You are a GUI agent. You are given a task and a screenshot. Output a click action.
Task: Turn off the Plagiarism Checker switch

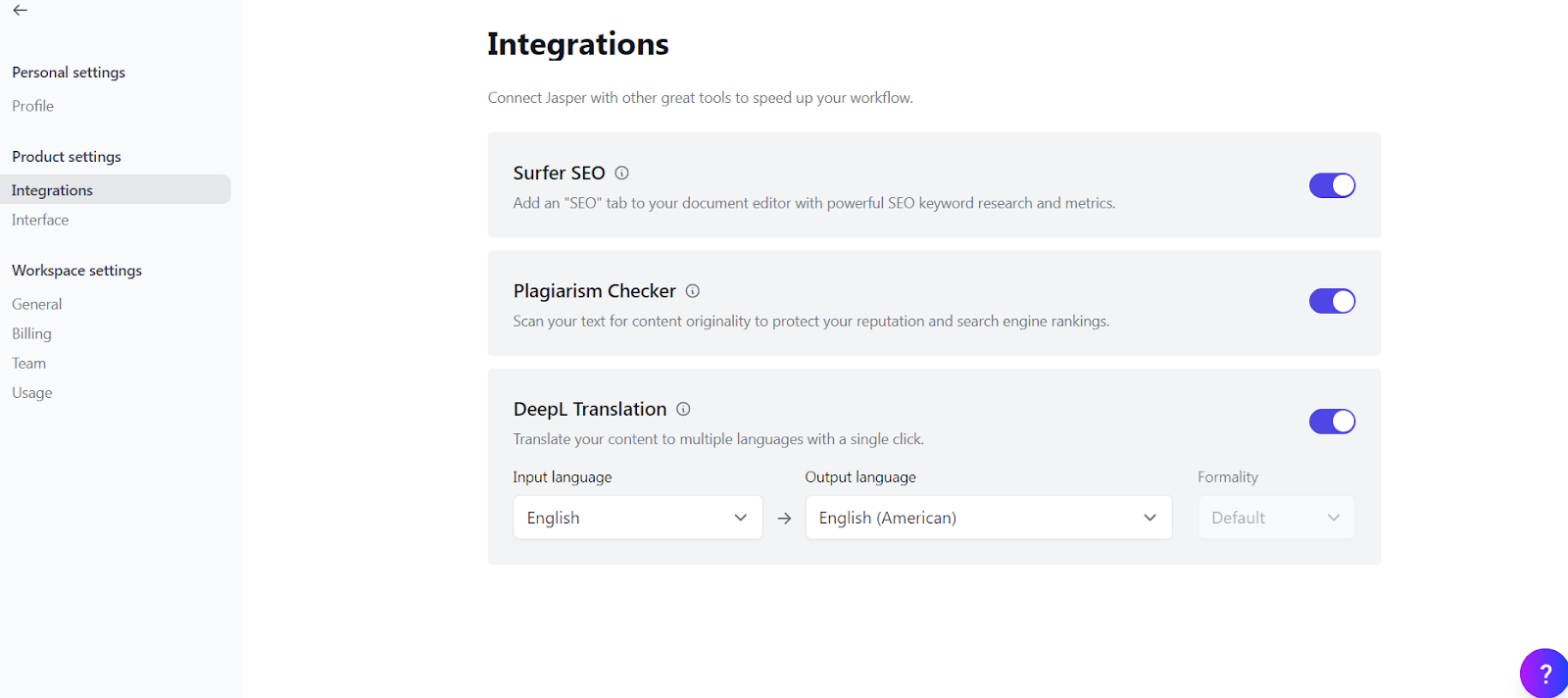point(1332,301)
